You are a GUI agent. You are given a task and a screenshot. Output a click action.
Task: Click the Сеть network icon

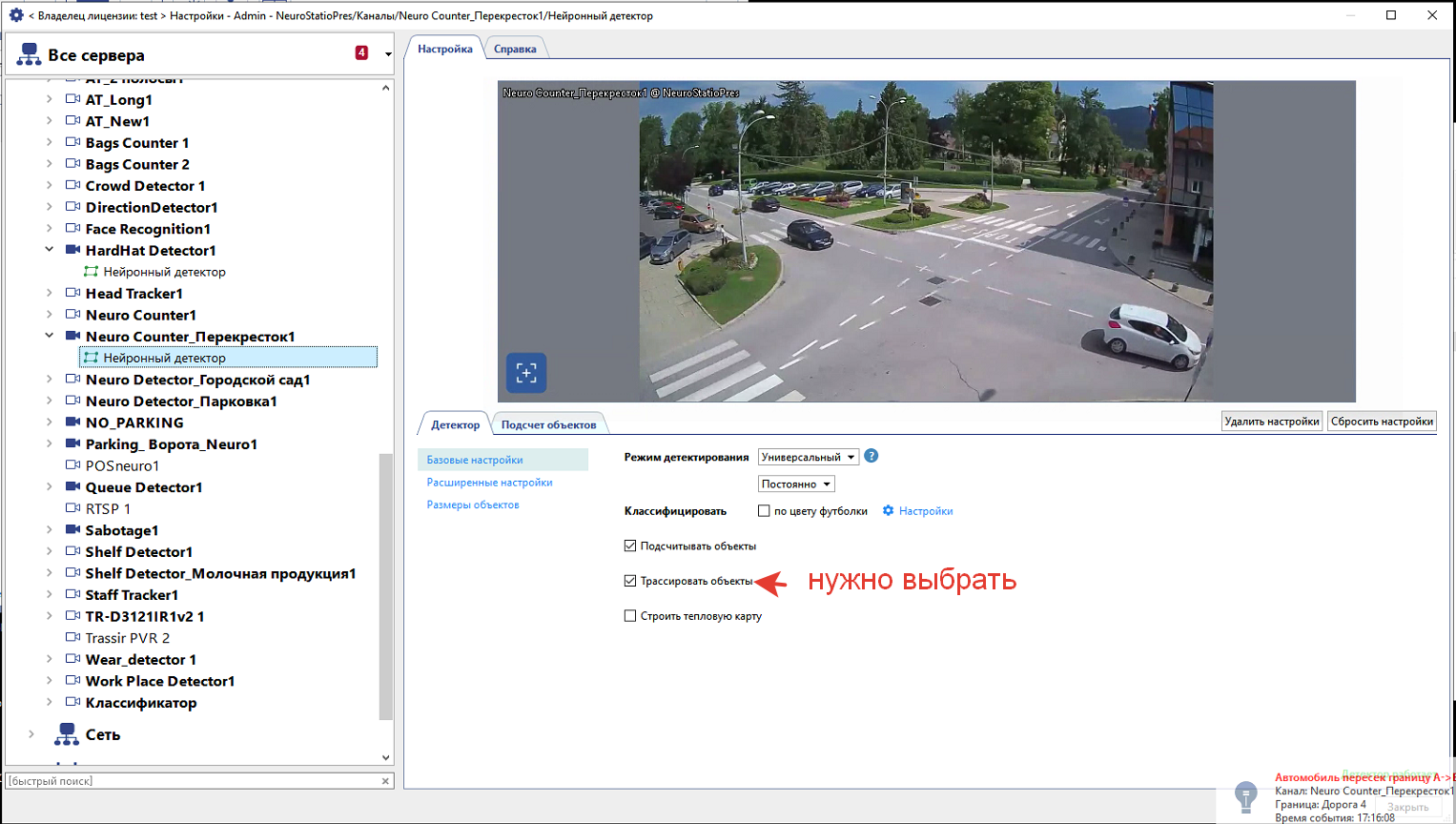[66, 734]
